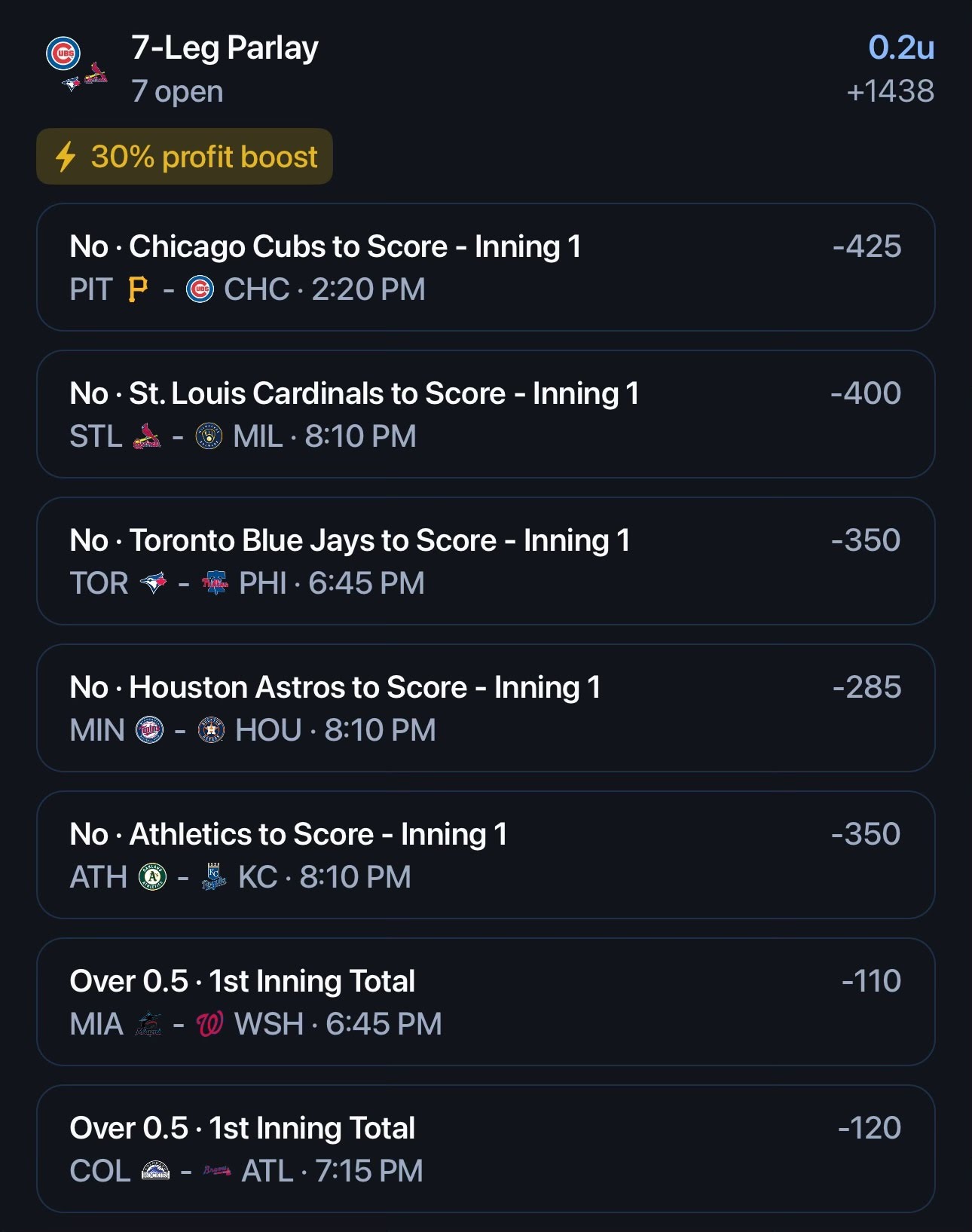Screen dimensions: 972x1232
Task: Tap the 30% profit boost badge
Action: point(185,157)
